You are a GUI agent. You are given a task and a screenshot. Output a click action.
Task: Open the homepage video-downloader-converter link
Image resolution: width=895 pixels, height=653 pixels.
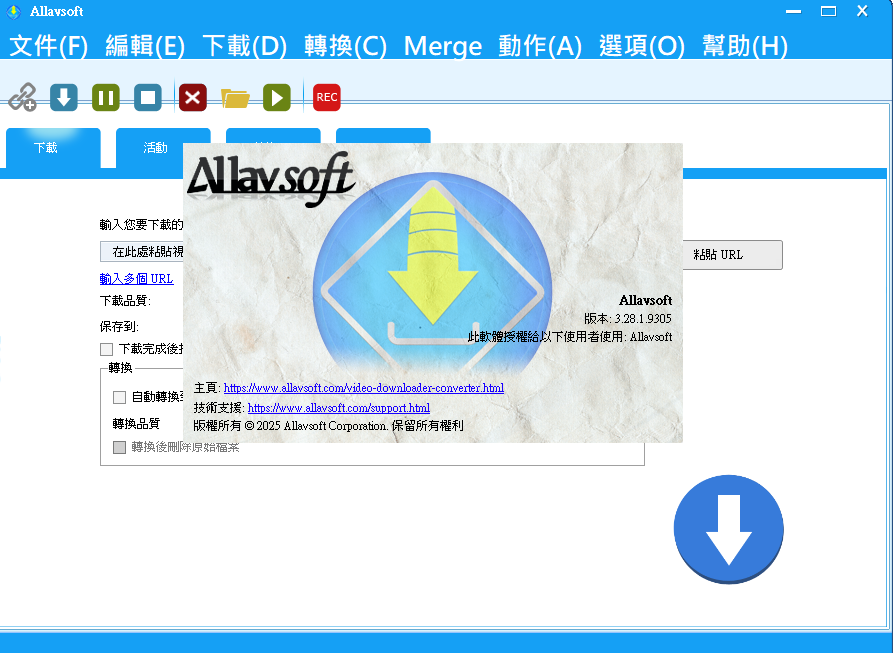(364, 388)
